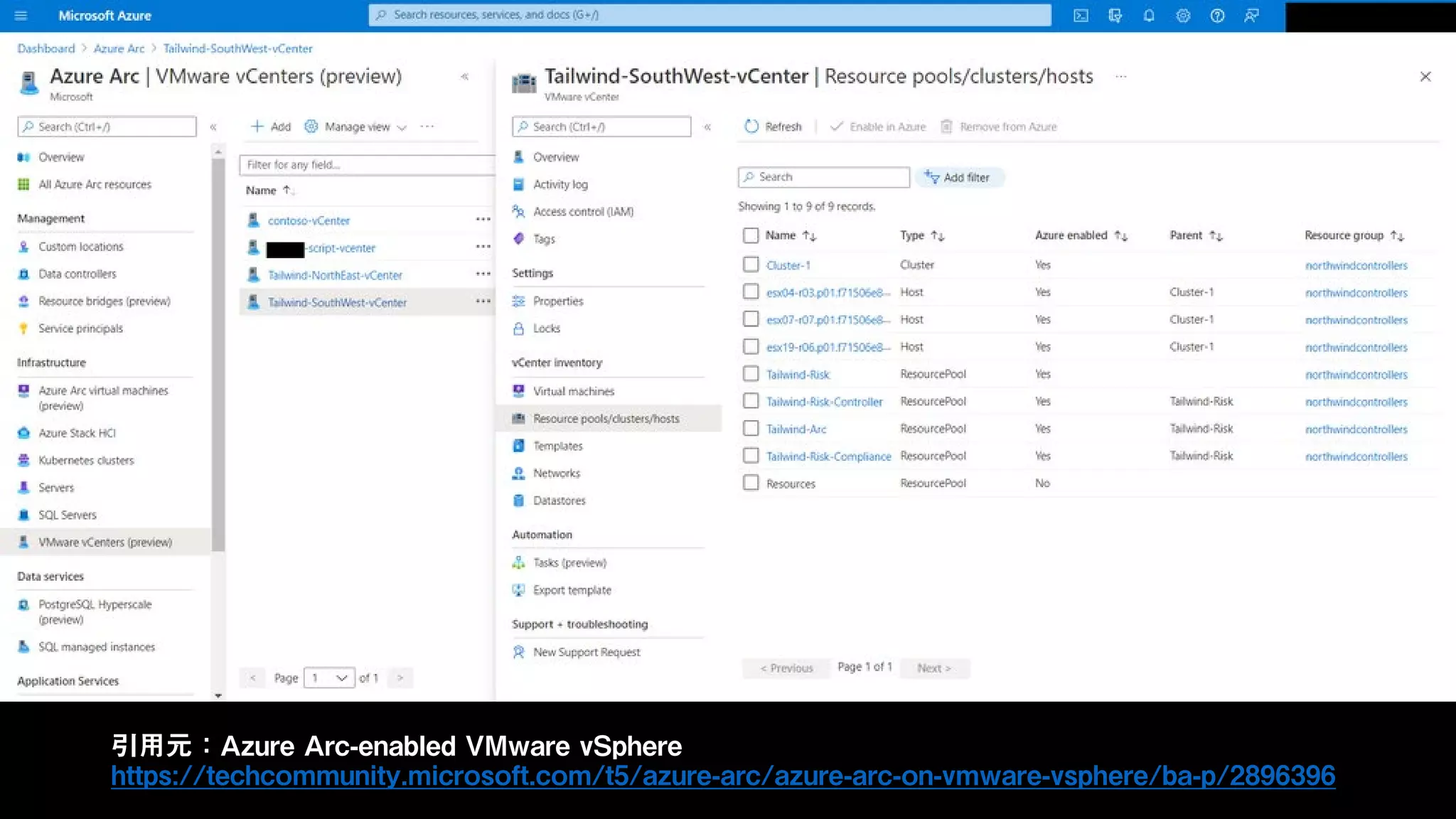Open portal settings gear
This screenshot has height=819, width=1456.
[x=1183, y=16]
